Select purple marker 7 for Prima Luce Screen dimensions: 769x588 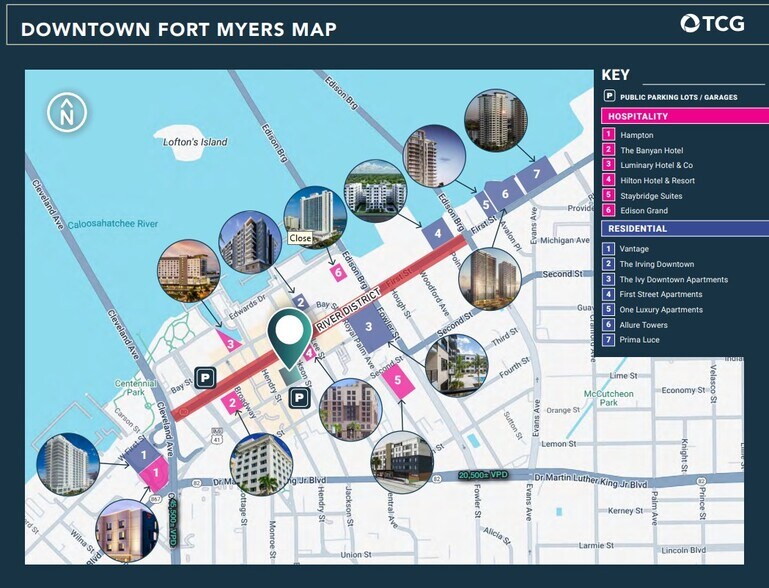tap(537, 174)
